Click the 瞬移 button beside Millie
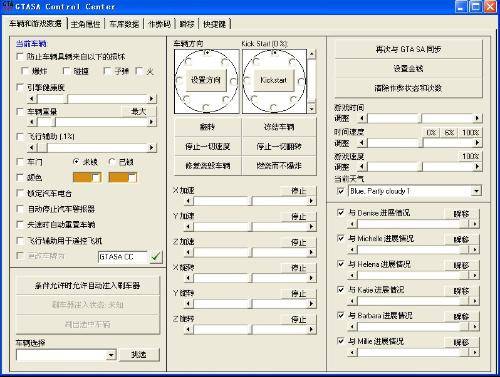The image size is (500, 377). pyautogui.click(x=462, y=342)
